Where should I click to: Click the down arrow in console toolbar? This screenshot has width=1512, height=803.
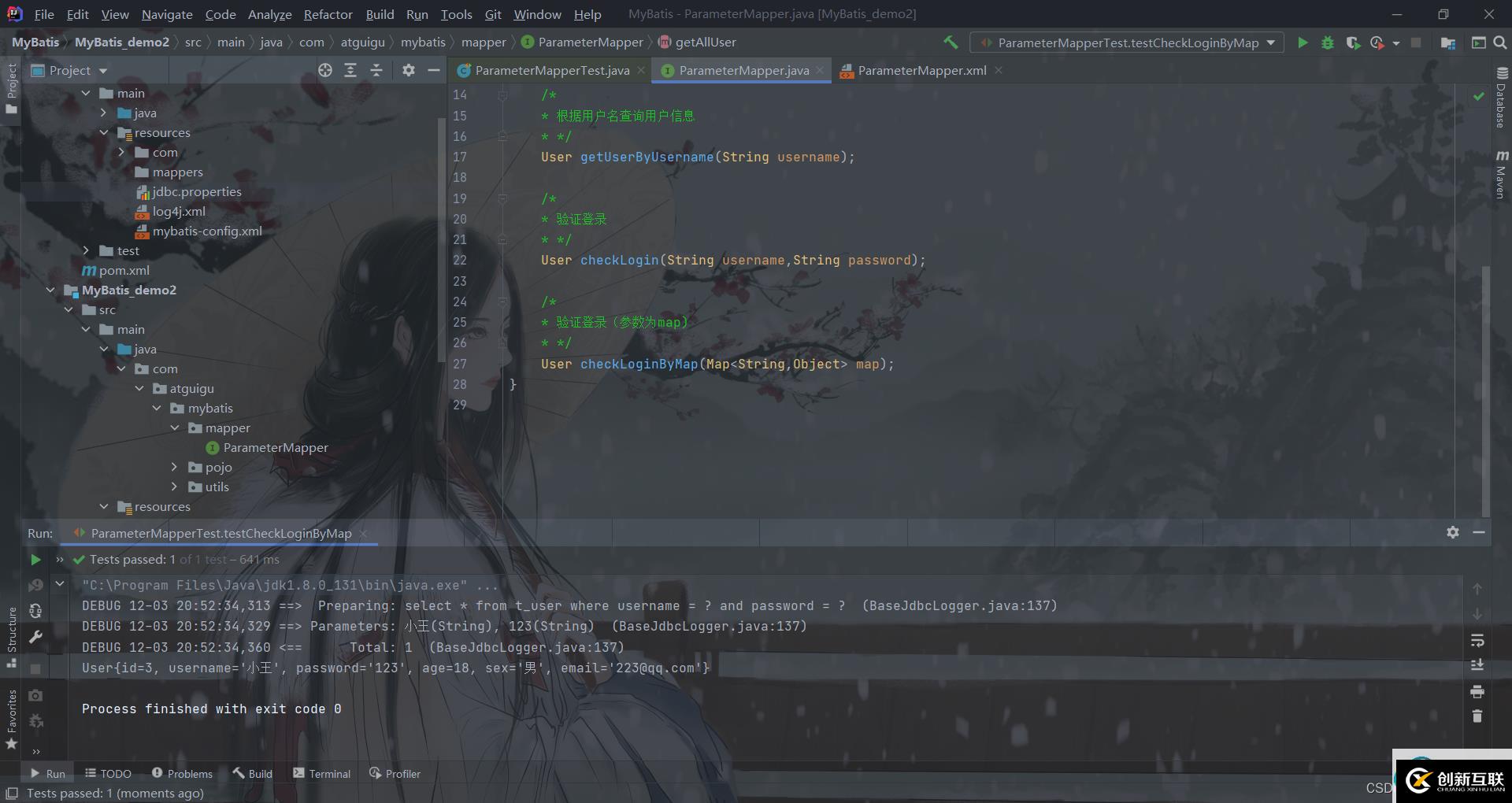pyautogui.click(x=1477, y=614)
